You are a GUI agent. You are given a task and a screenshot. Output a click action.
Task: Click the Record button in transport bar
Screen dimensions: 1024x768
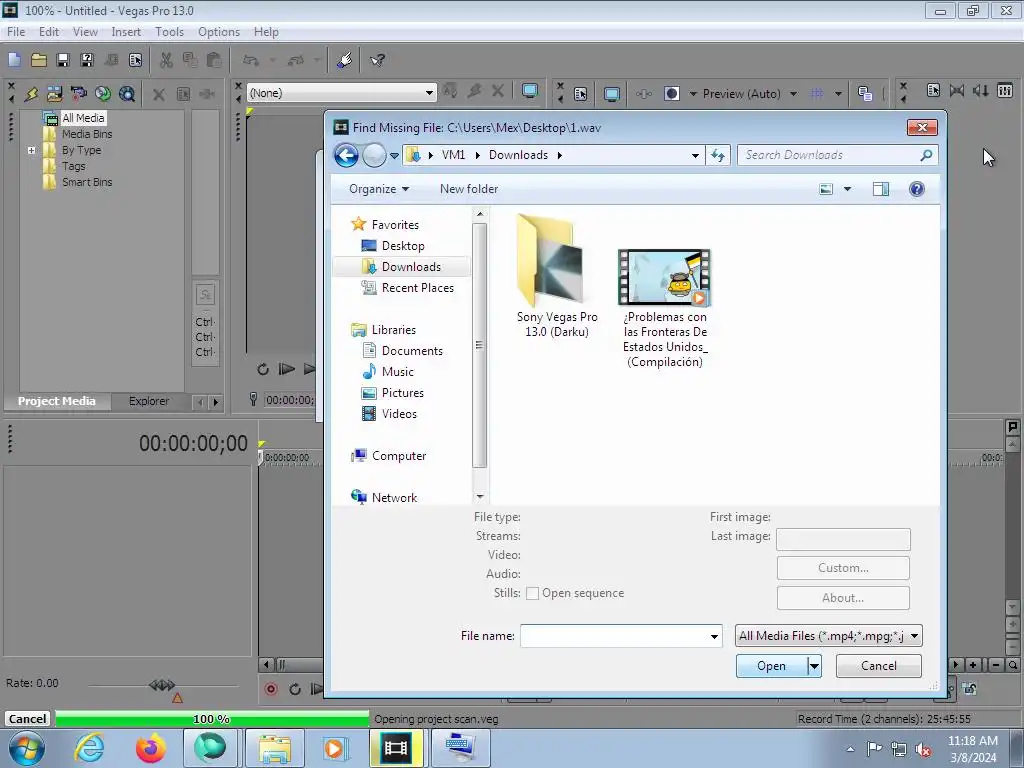click(x=271, y=689)
